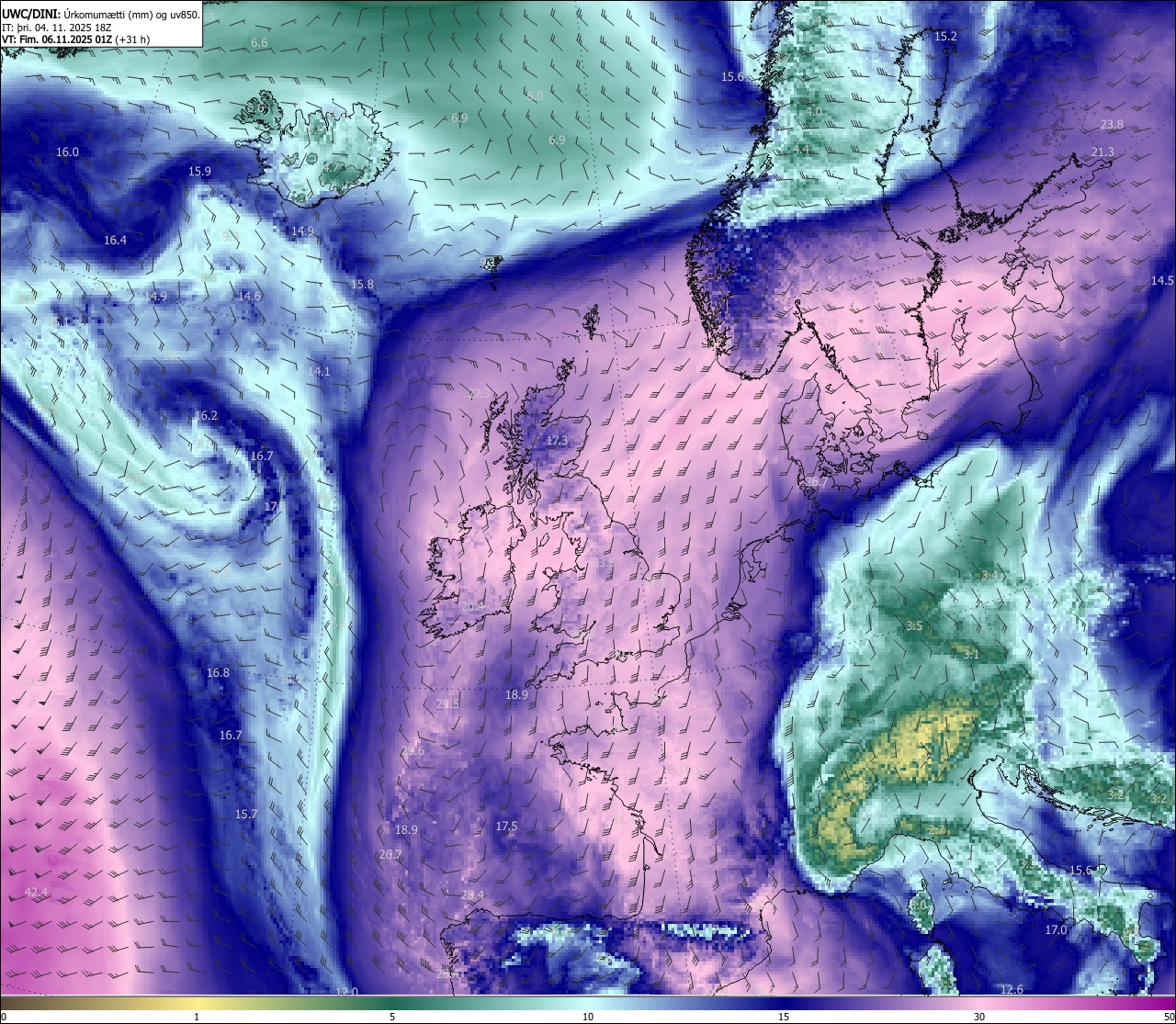Click the 15.9 map value
1176x1024 pixels.
[x=199, y=172]
